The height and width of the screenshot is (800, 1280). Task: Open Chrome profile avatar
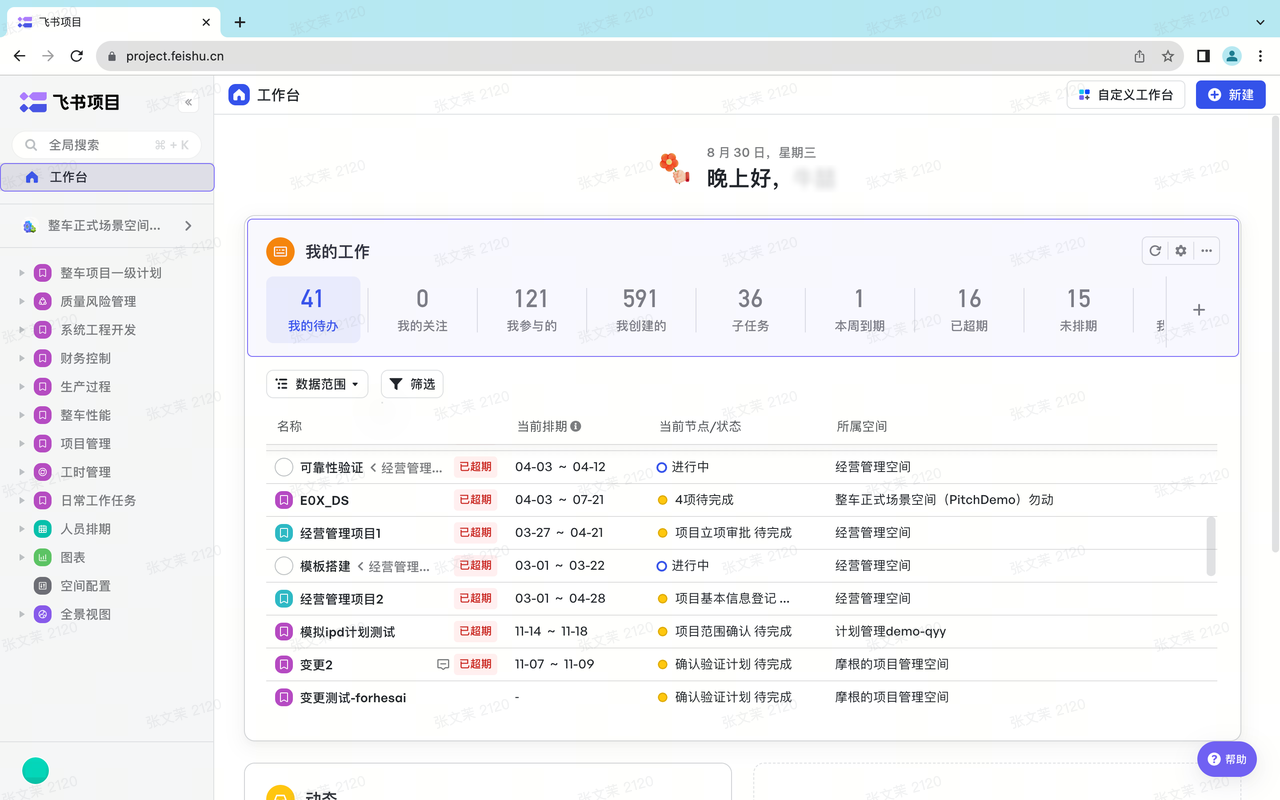[x=1232, y=56]
